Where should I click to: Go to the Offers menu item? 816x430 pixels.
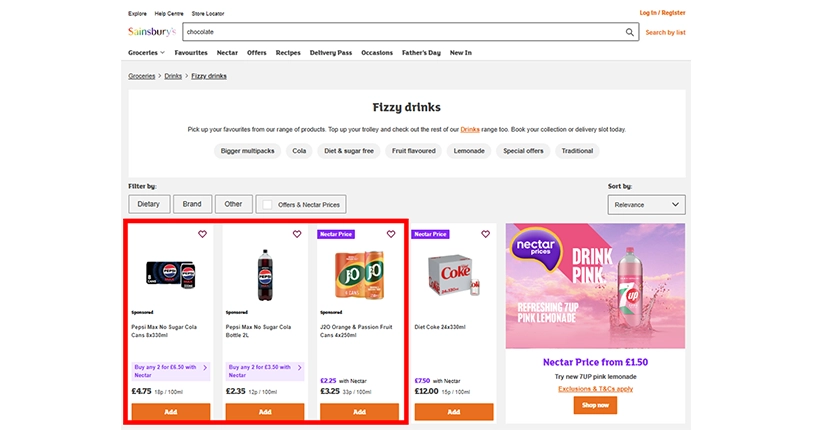pos(257,52)
